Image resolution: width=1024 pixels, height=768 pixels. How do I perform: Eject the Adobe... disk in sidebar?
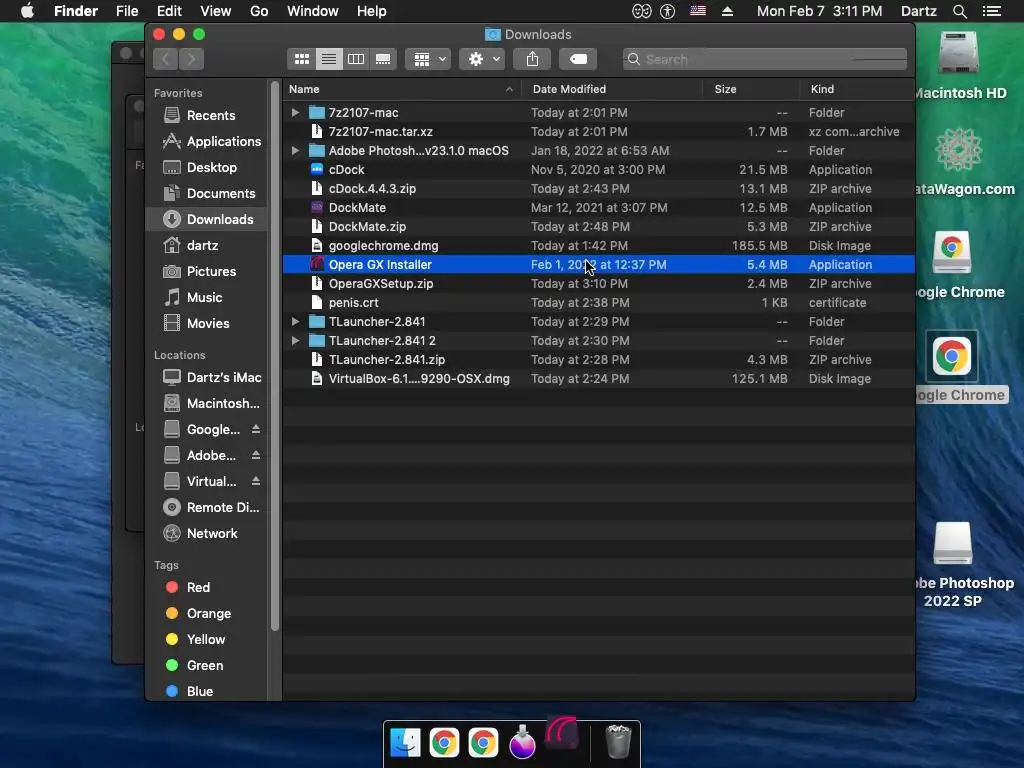[x=256, y=455]
